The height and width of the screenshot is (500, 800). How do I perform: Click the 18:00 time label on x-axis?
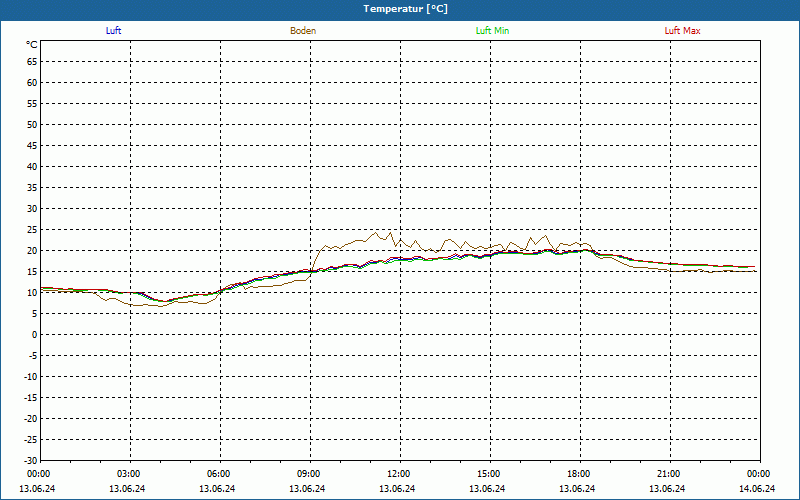click(x=579, y=474)
